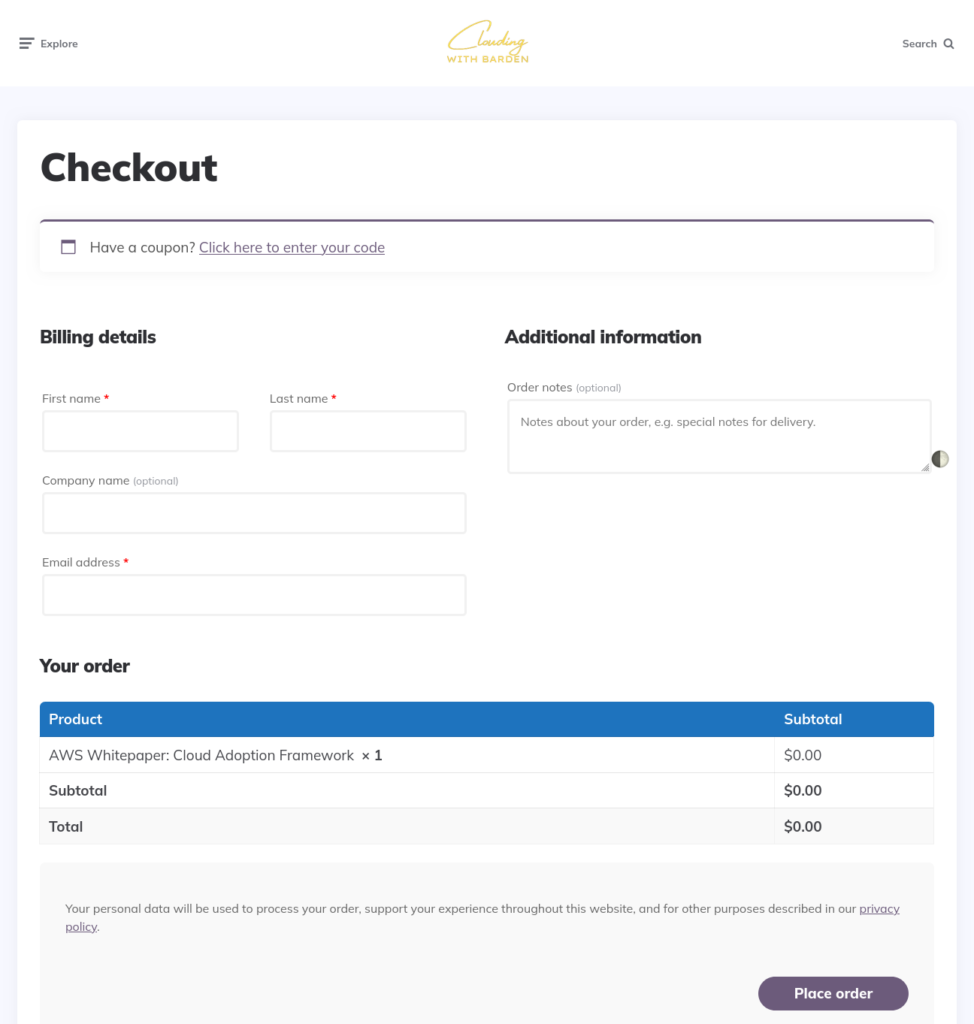Focus the Company name field
974x1024 pixels.
click(254, 513)
